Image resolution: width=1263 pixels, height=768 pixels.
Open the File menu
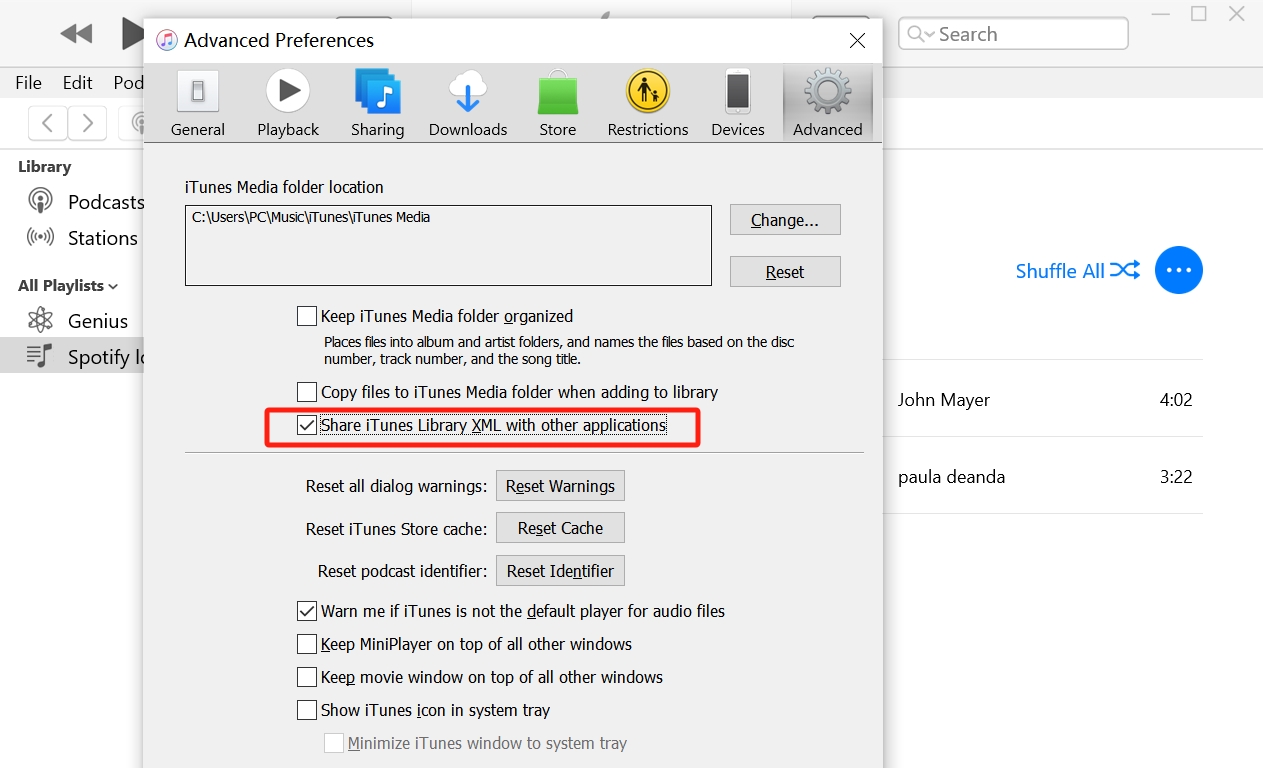tap(28, 83)
